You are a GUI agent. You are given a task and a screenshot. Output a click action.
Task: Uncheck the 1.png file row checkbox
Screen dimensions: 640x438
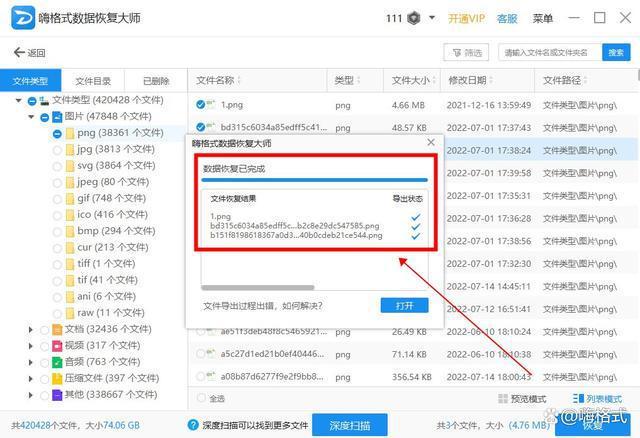pyautogui.click(x=200, y=105)
